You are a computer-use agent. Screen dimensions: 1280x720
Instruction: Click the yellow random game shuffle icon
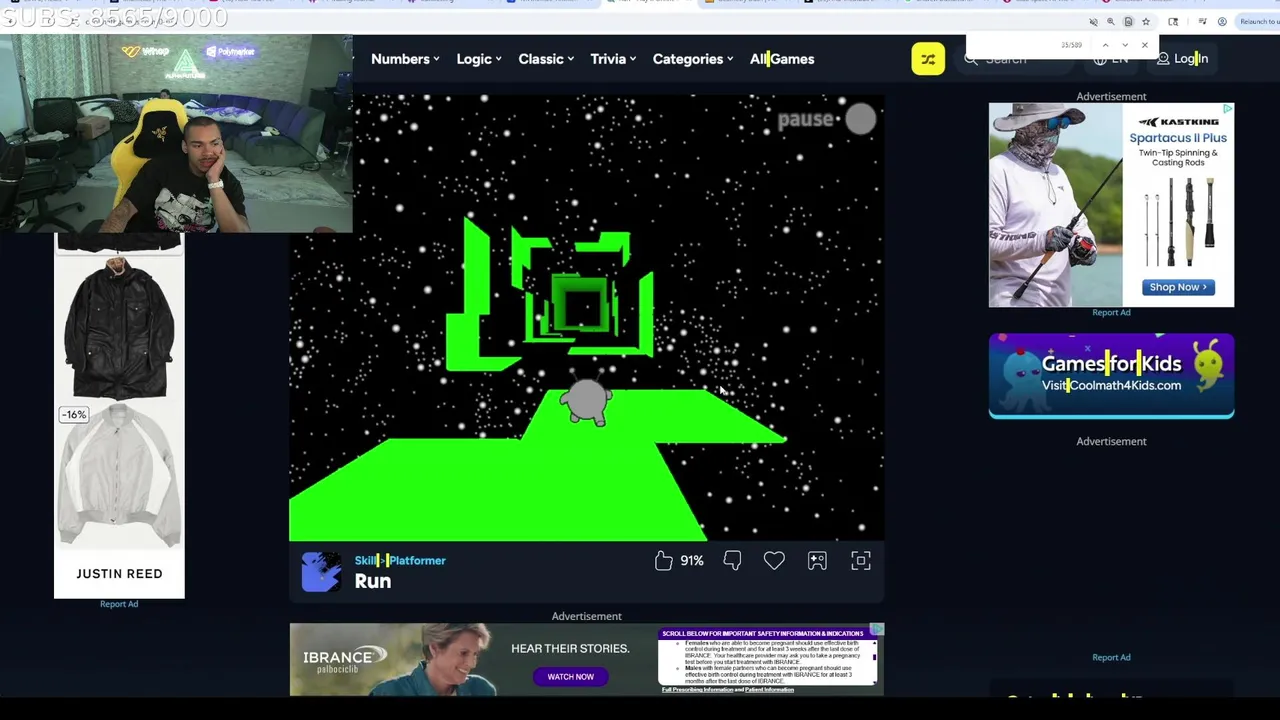(x=928, y=59)
